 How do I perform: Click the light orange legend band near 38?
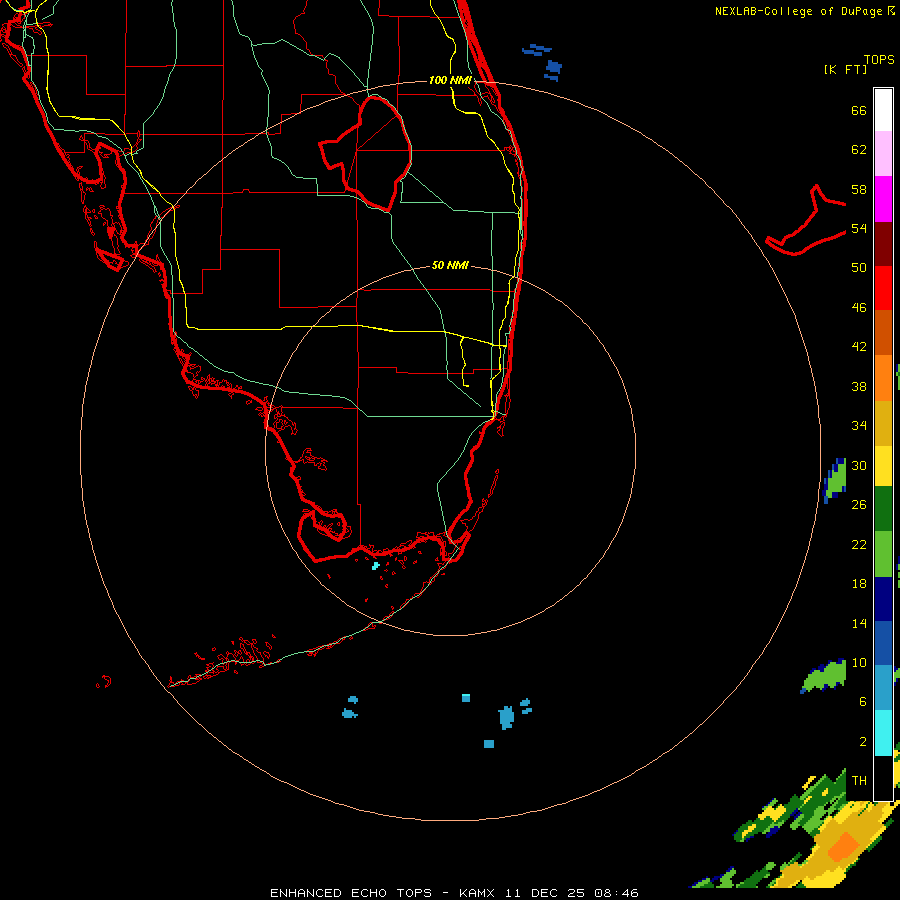click(883, 378)
